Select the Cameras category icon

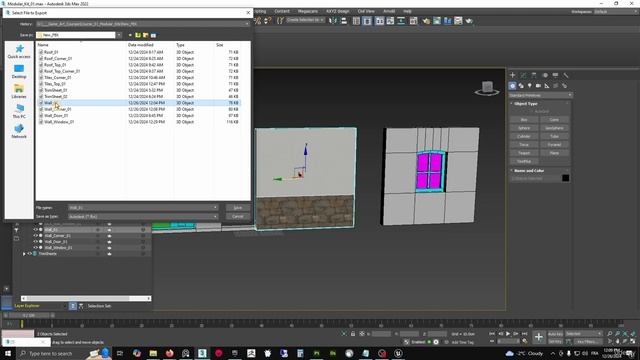click(x=538, y=86)
